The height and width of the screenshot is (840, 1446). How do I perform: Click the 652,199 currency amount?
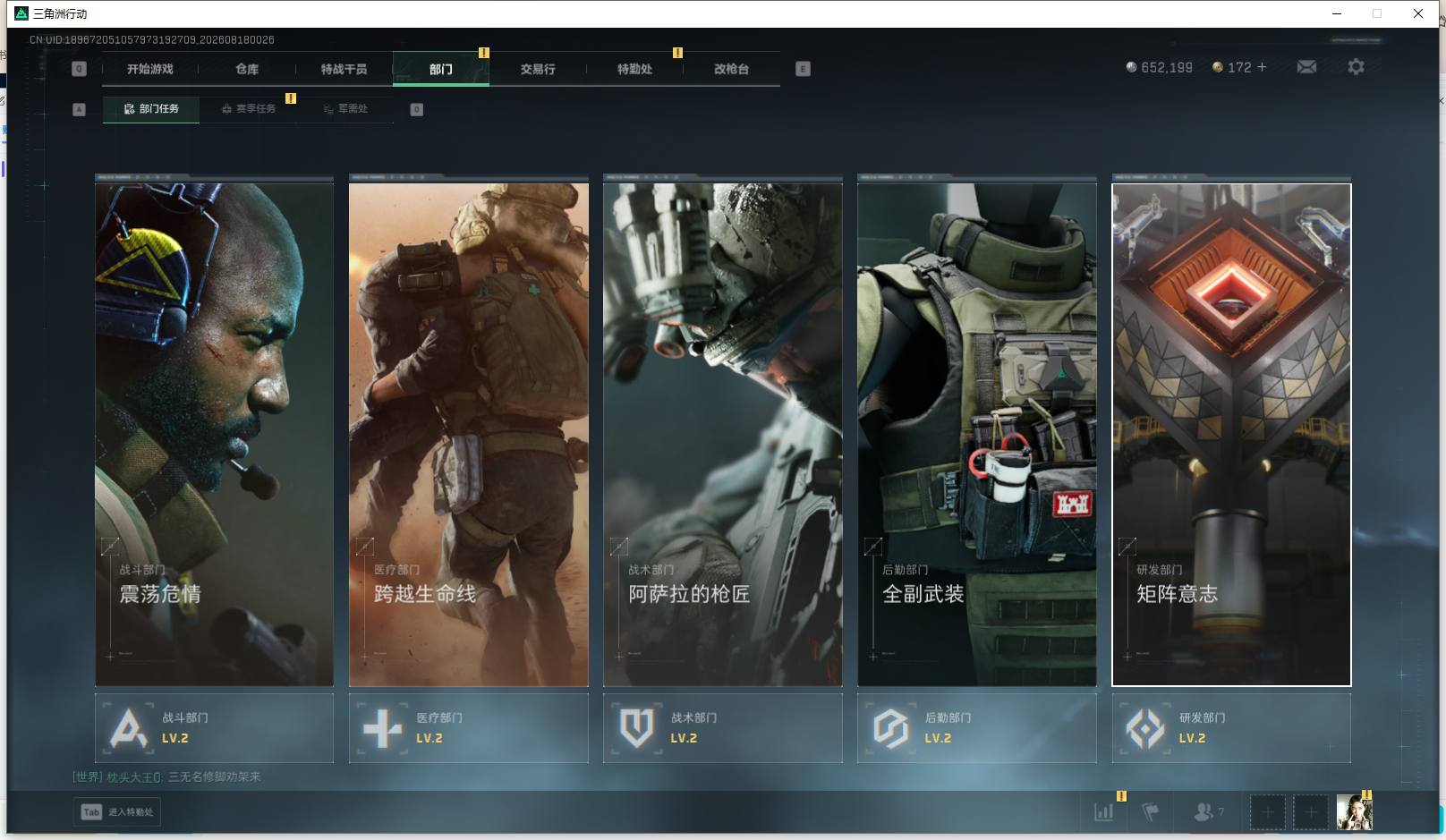1167,67
